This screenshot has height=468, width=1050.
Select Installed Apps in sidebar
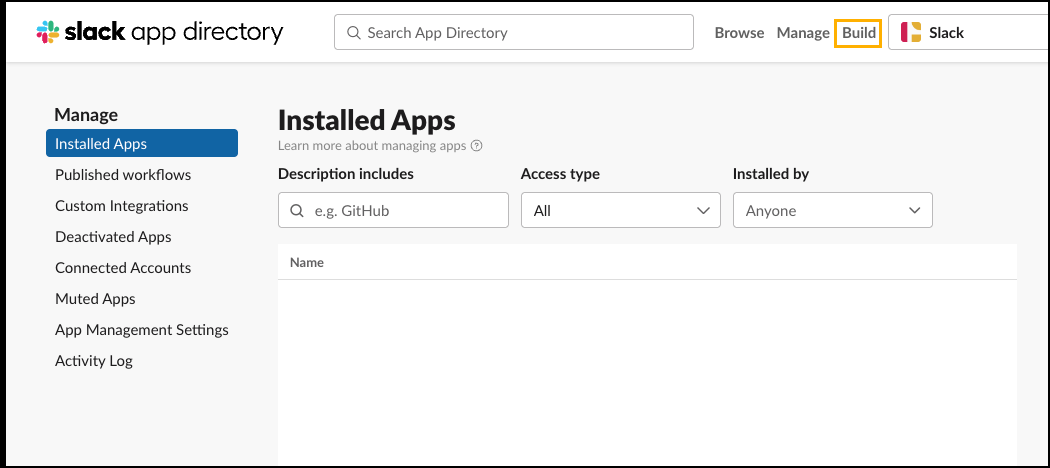pyautogui.click(x=141, y=143)
